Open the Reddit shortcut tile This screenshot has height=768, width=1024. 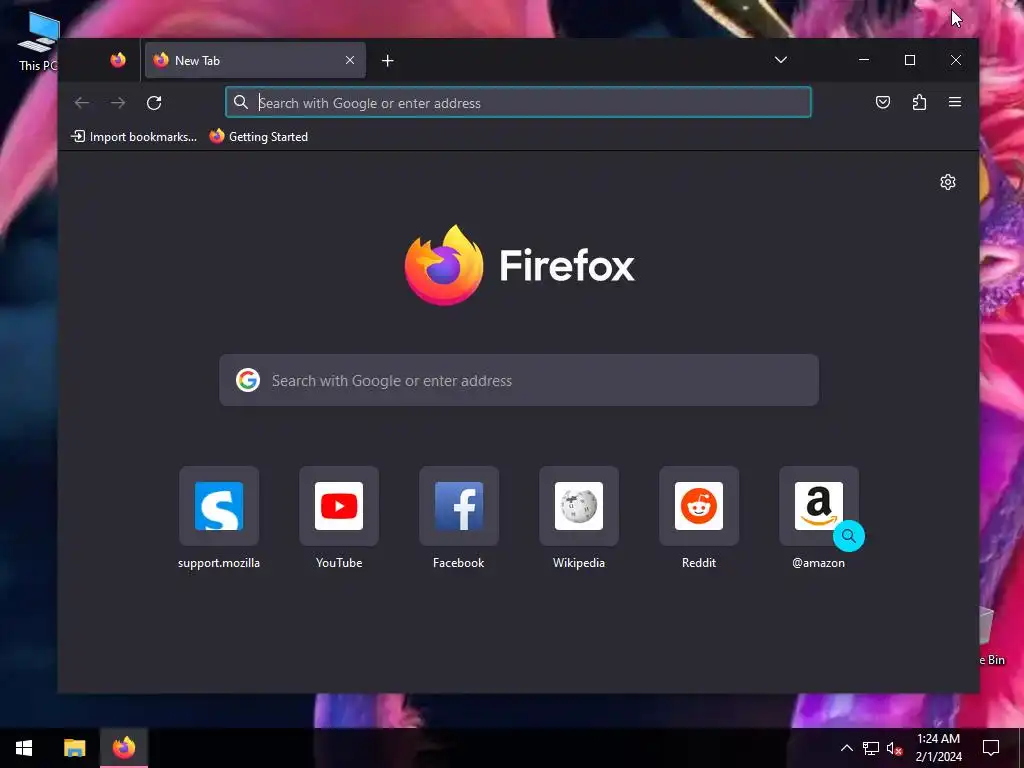[699, 506]
